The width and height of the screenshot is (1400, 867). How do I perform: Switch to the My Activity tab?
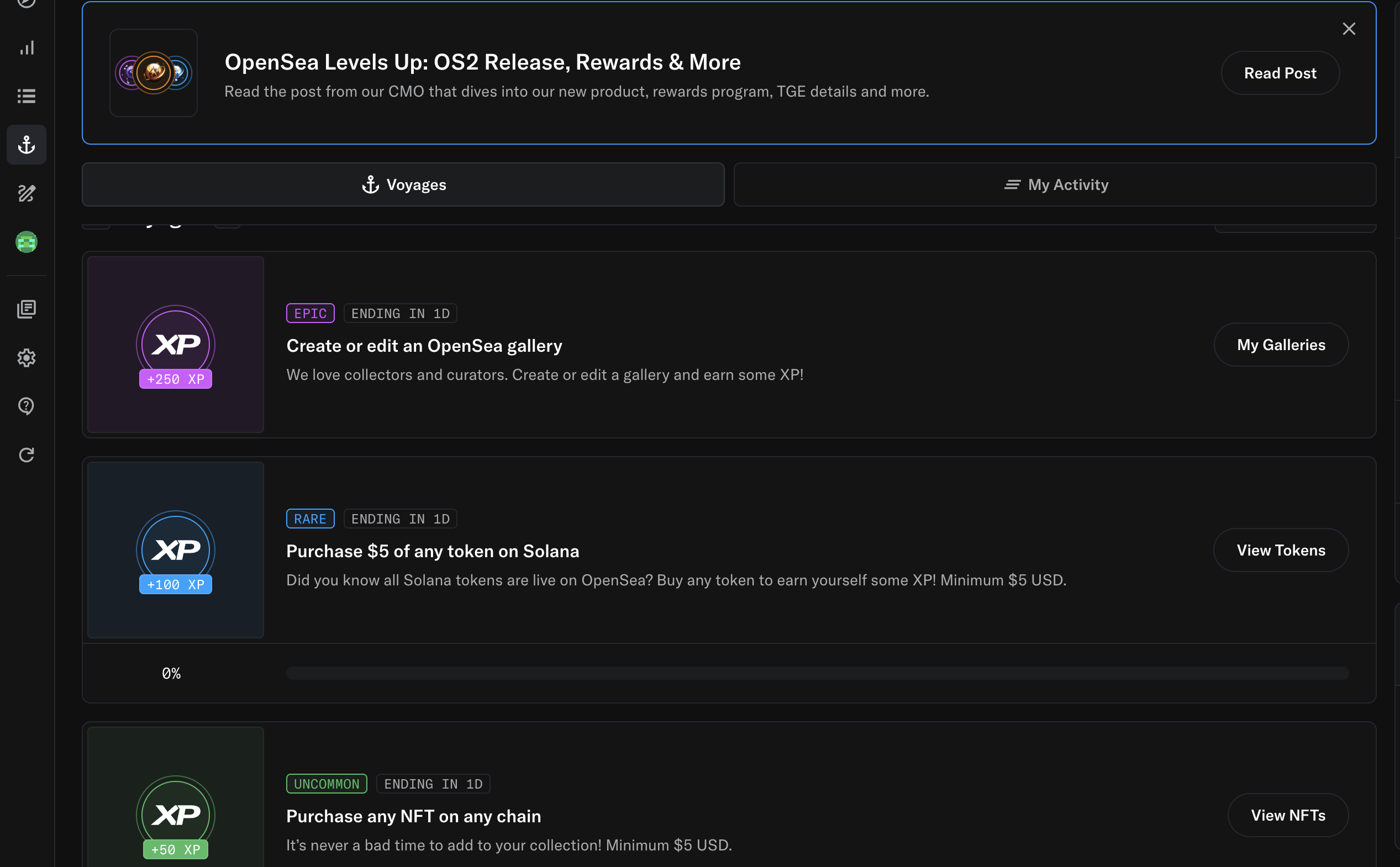(1055, 184)
